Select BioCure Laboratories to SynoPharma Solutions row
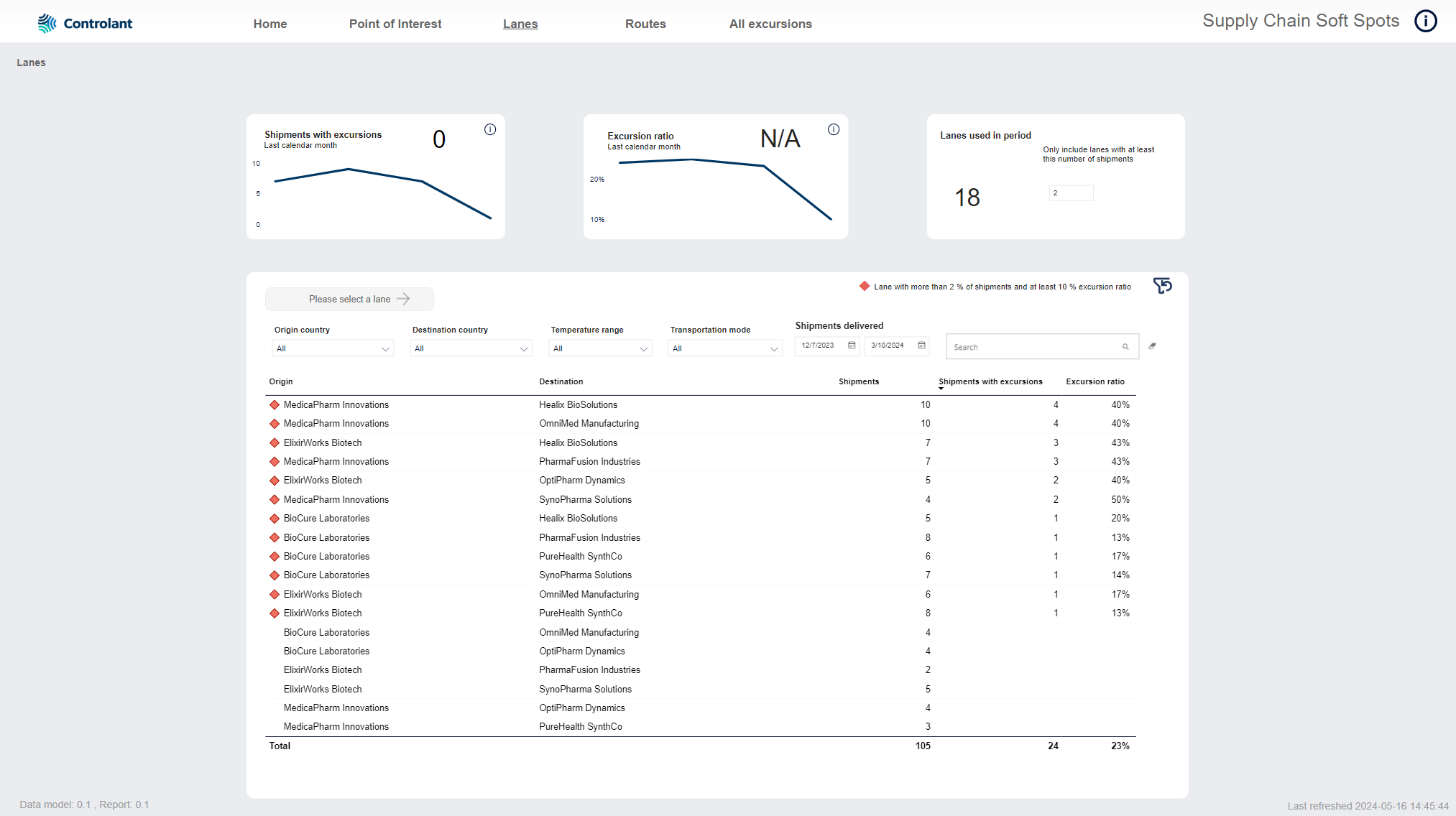Viewport: 1456px width, 816px height. [701, 575]
